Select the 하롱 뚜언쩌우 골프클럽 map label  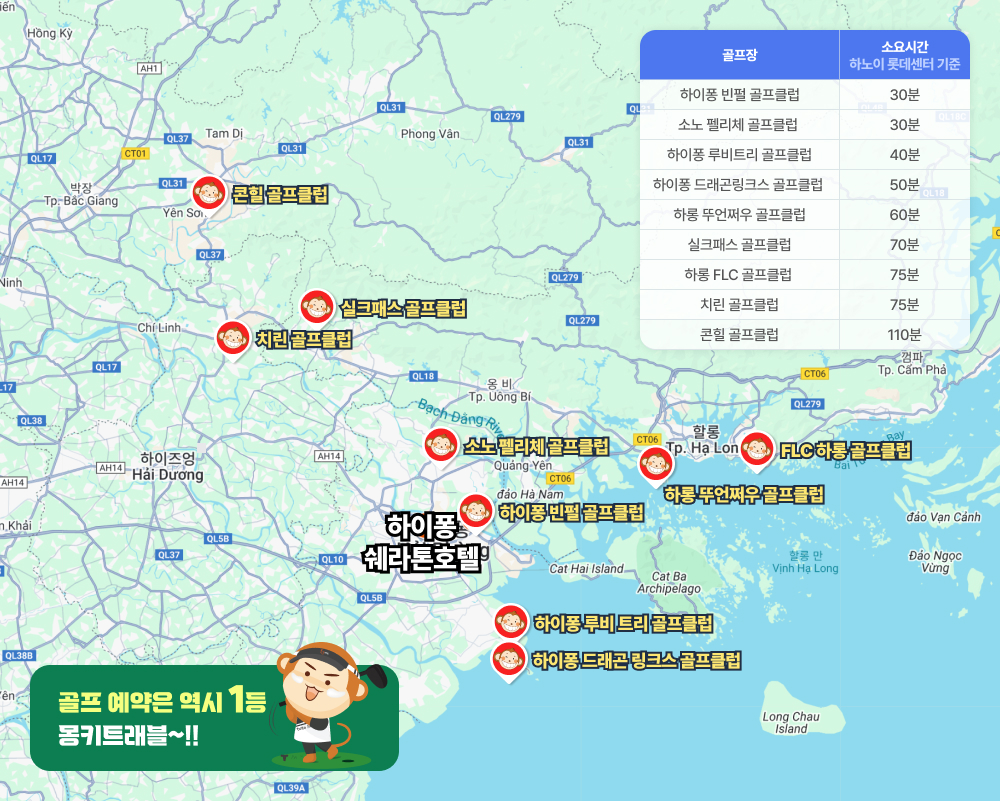pos(744,494)
